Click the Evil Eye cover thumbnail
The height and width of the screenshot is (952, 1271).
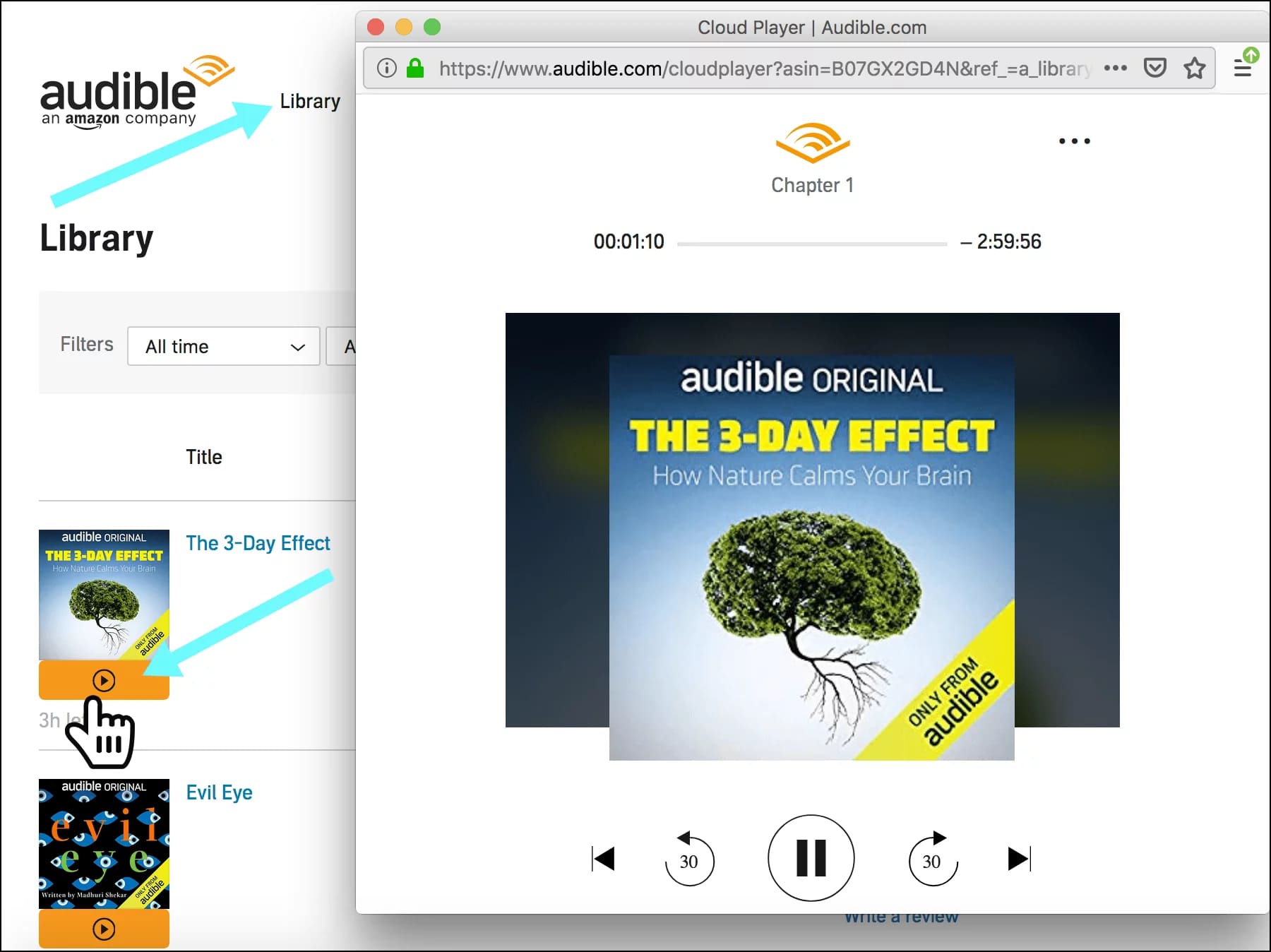tap(104, 844)
